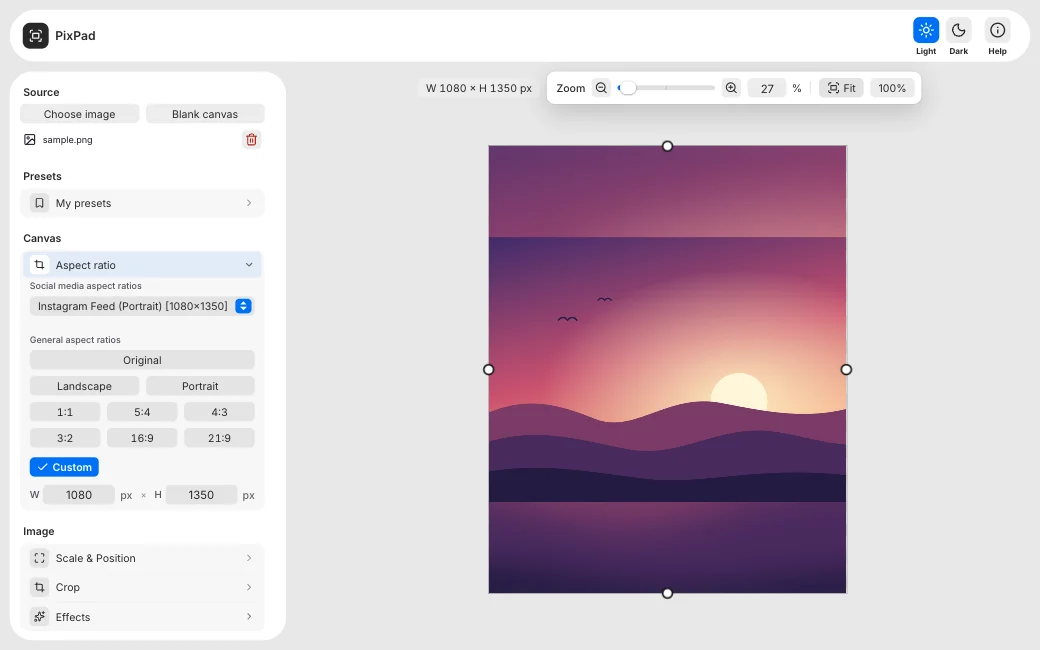Select the 21:9 aspect ratio
The height and width of the screenshot is (650, 1040).
click(220, 438)
